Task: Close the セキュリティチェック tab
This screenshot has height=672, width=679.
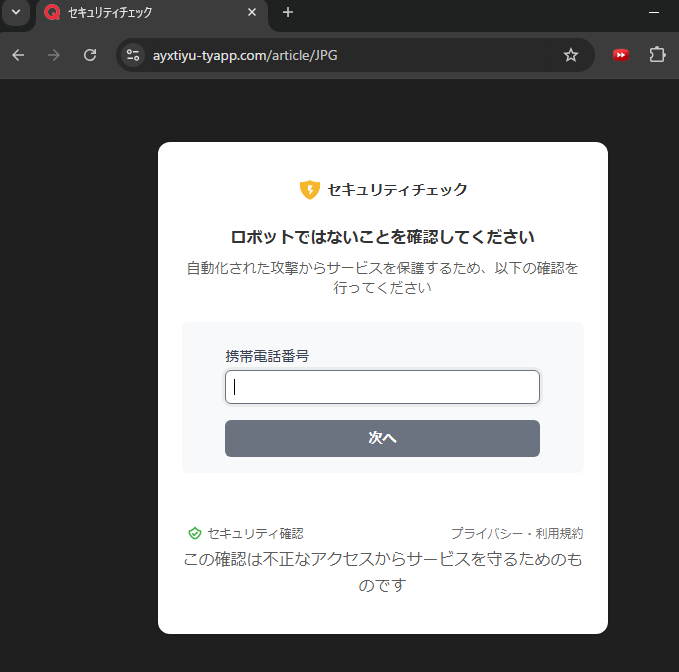Action: [x=252, y=12]
